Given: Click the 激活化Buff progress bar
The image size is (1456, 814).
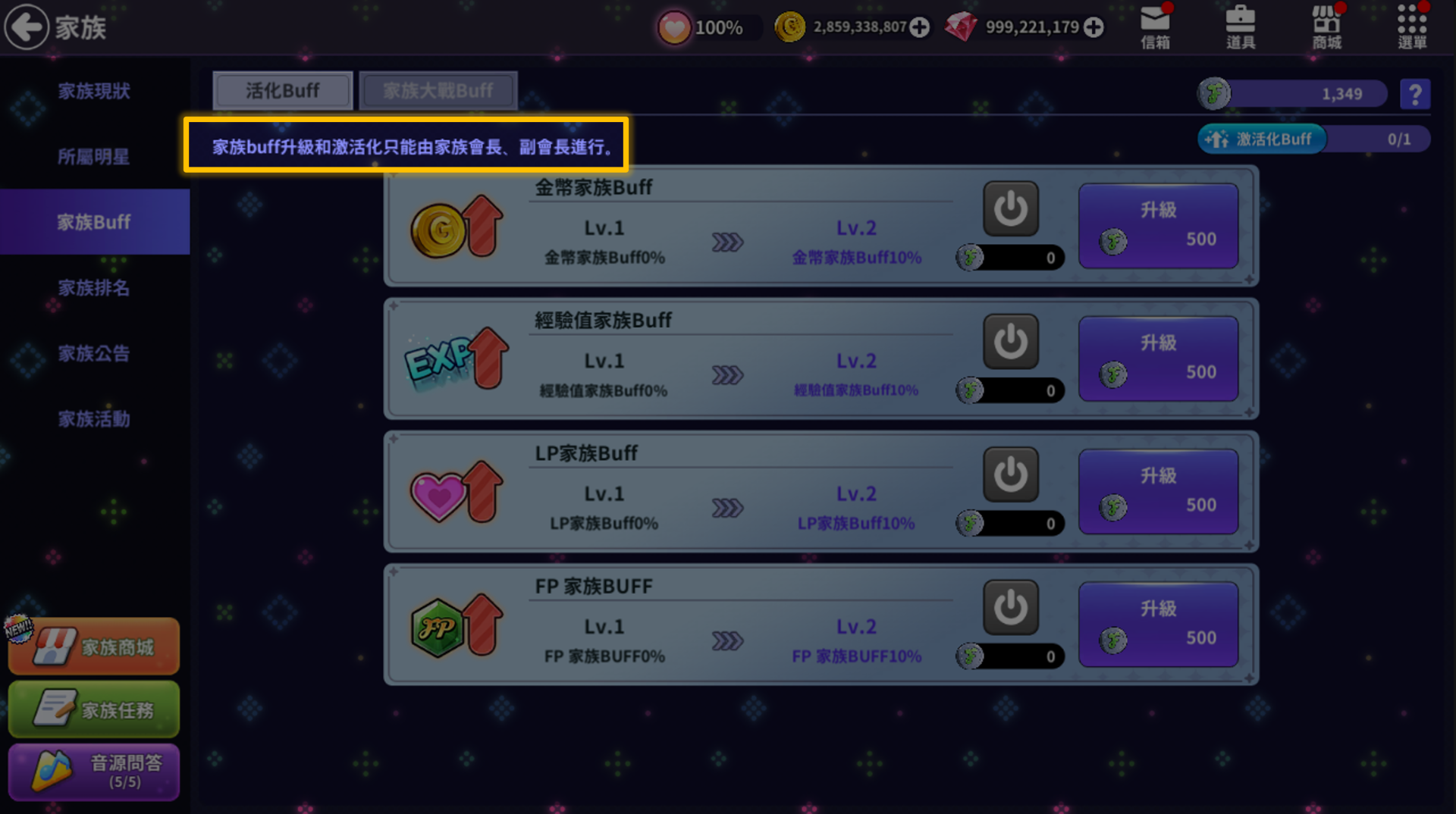Looking at the screenshot, I should 1313,139.
